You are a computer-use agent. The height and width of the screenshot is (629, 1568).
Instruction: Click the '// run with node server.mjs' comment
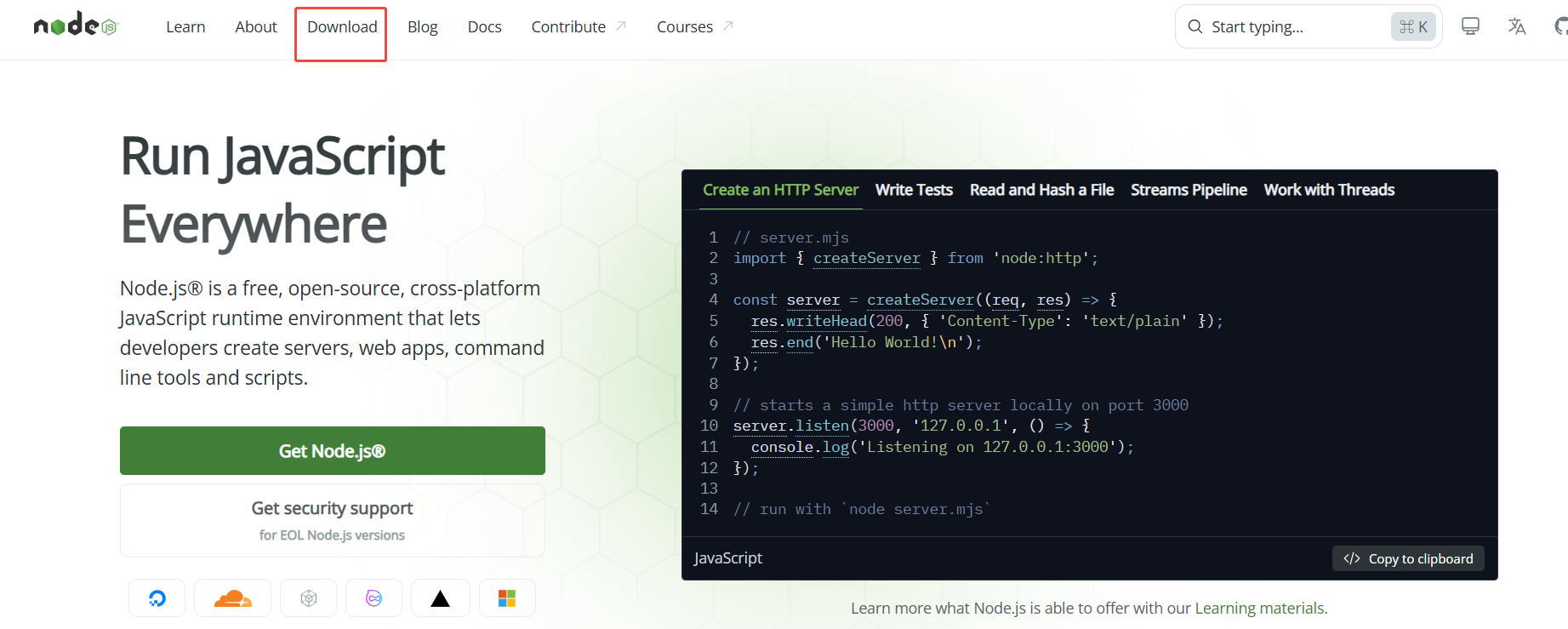coord(862,509)
